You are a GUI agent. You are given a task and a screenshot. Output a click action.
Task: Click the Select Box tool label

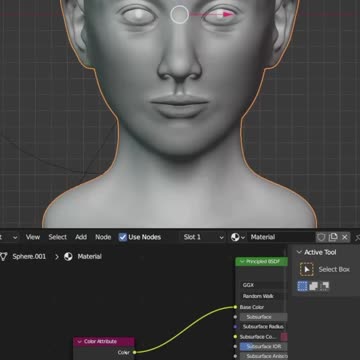(x=334, y=269)
